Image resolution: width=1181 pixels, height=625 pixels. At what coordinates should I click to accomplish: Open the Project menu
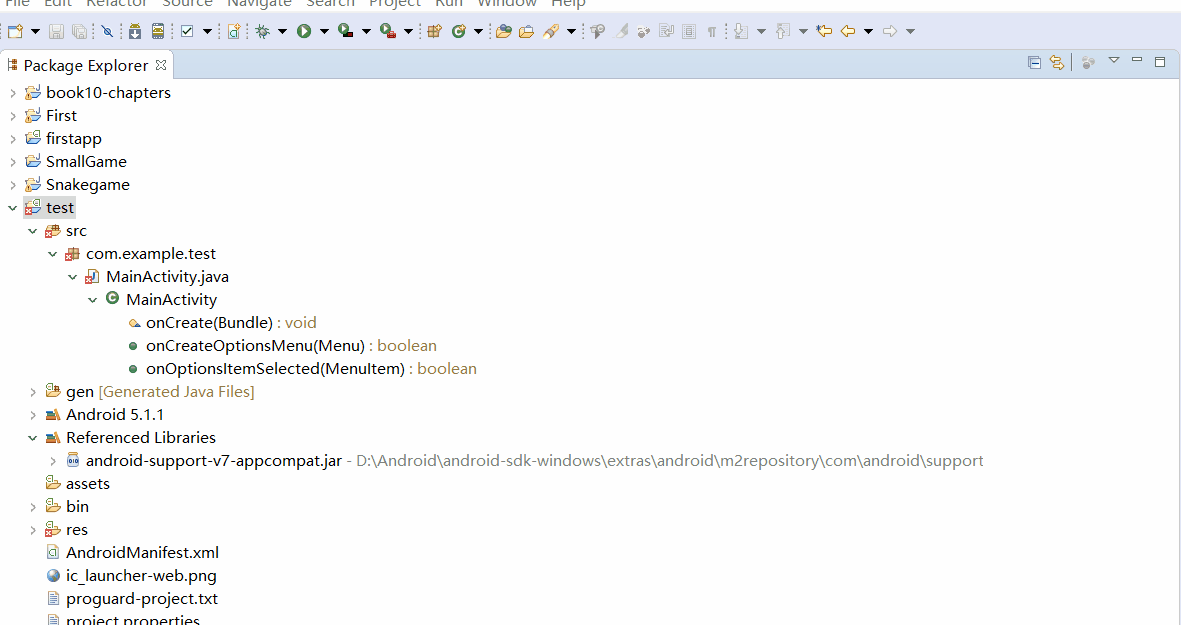tap(395, 3)
